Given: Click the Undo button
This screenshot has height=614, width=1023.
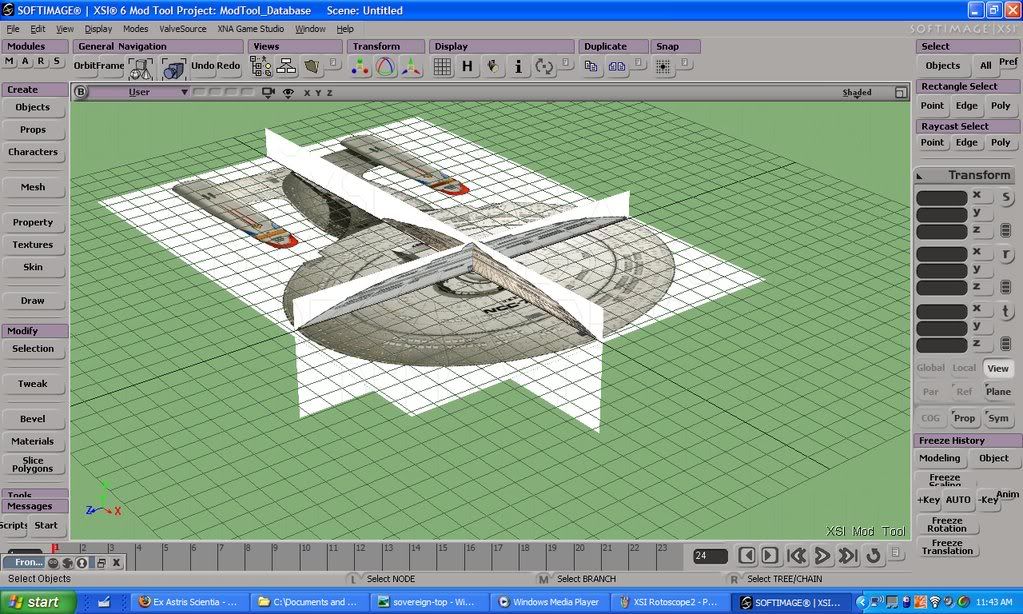Looking at the screenshot, I should coord(203,66).
